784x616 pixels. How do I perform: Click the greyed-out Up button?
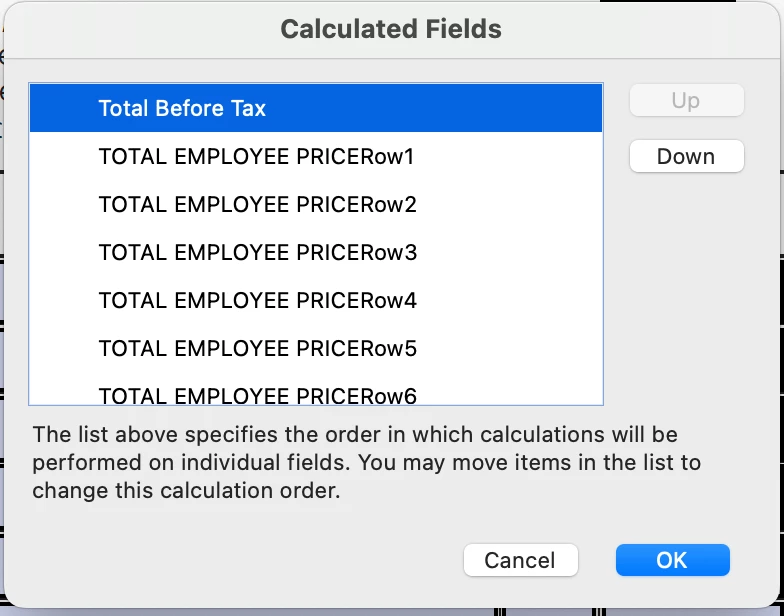point(686,100)
